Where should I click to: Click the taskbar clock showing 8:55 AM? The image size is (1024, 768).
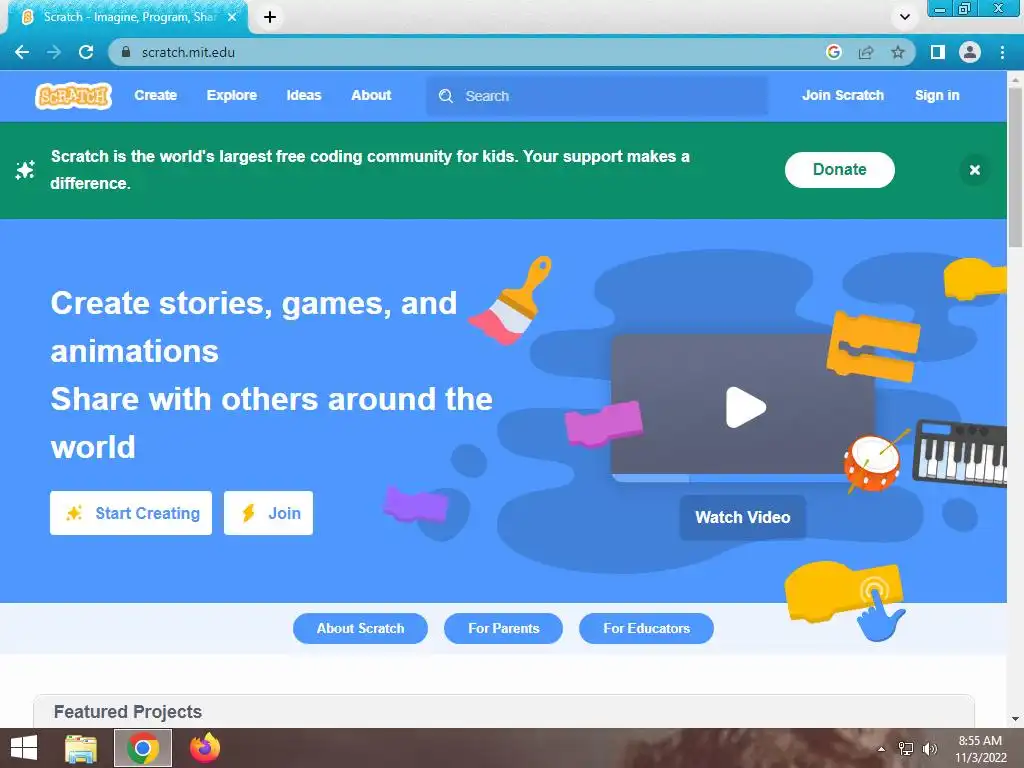(980, 749)
